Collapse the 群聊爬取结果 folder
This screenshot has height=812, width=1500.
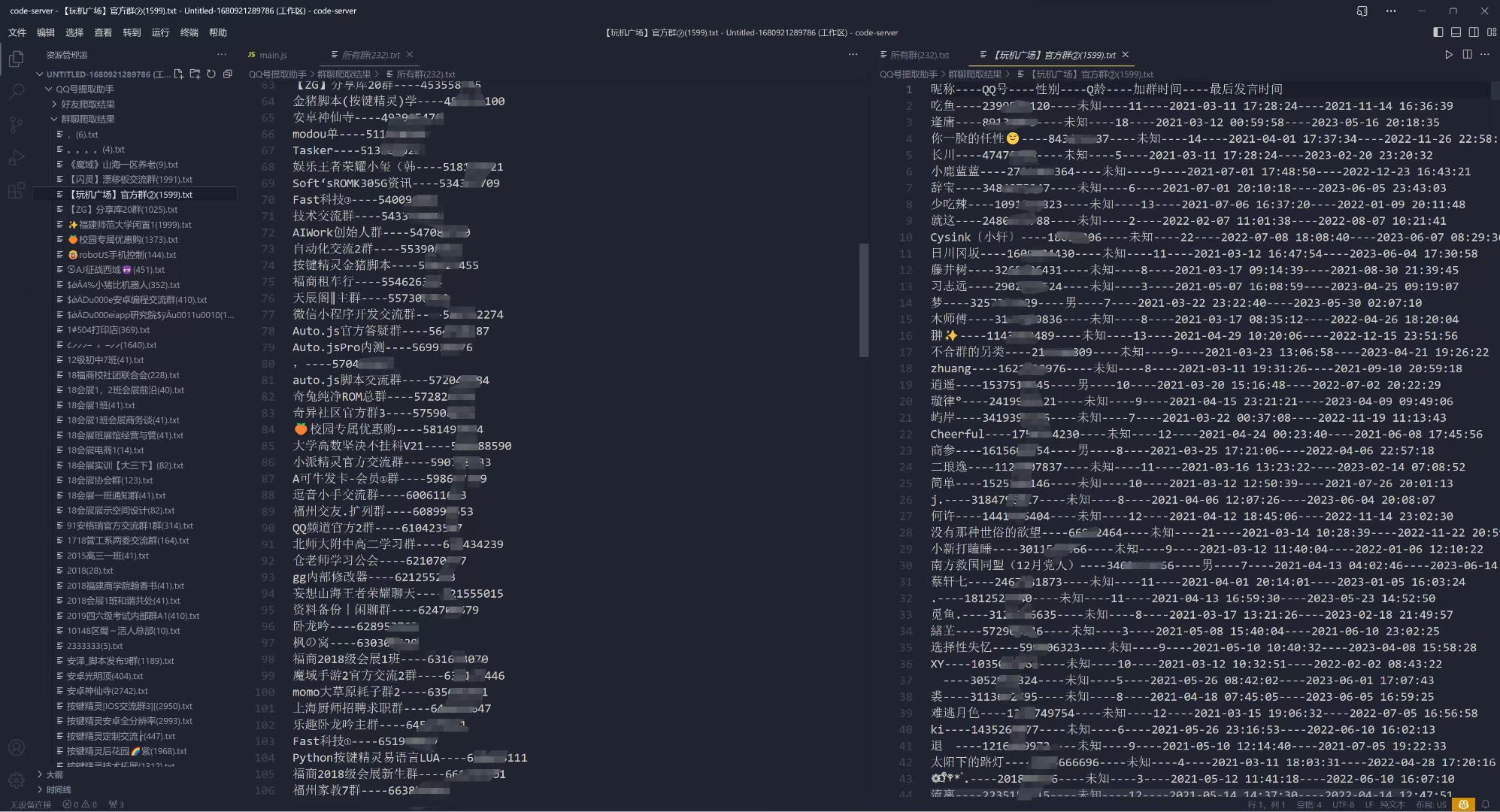click(87, 119)
